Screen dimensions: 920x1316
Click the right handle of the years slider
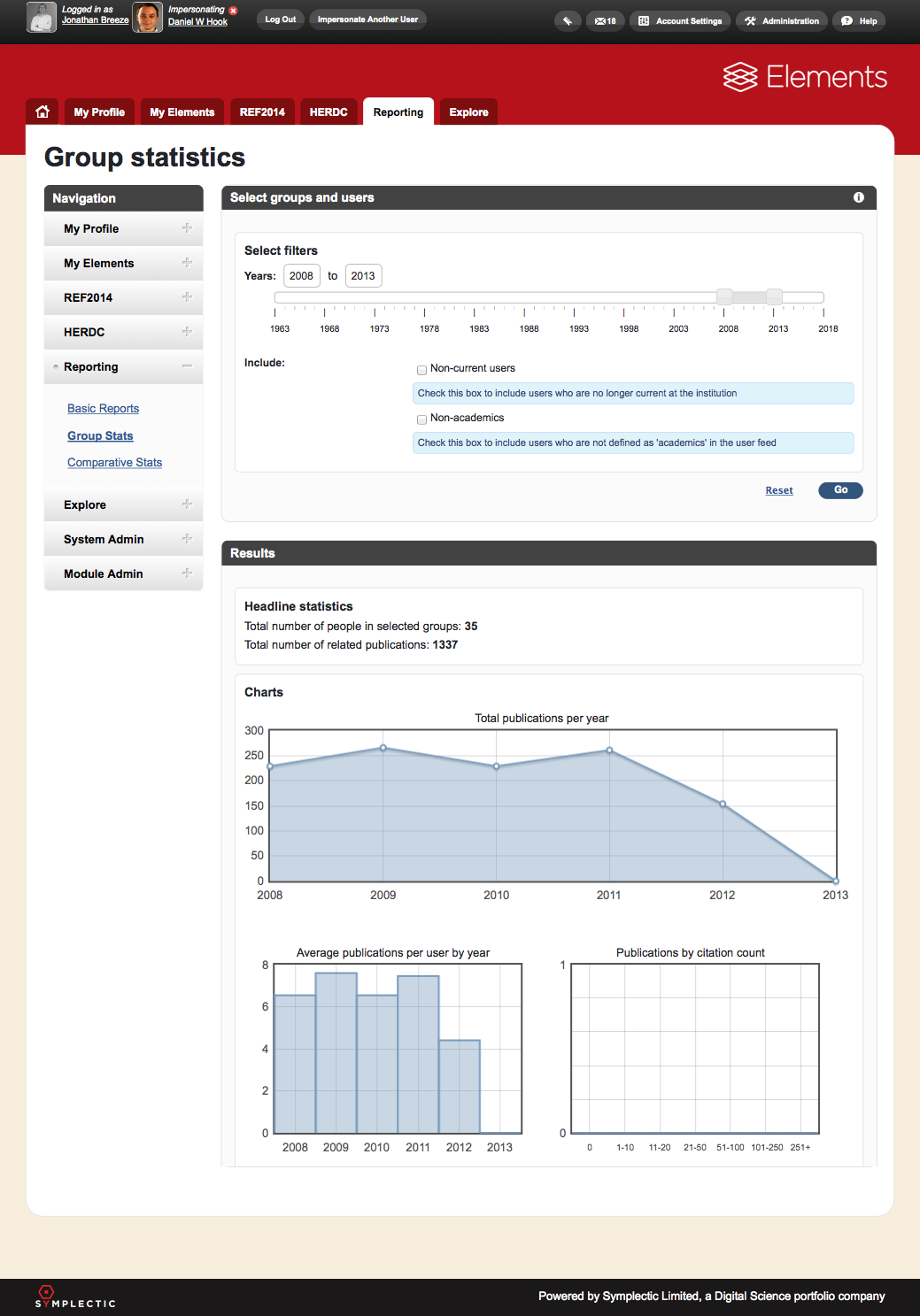coord(774,297)
